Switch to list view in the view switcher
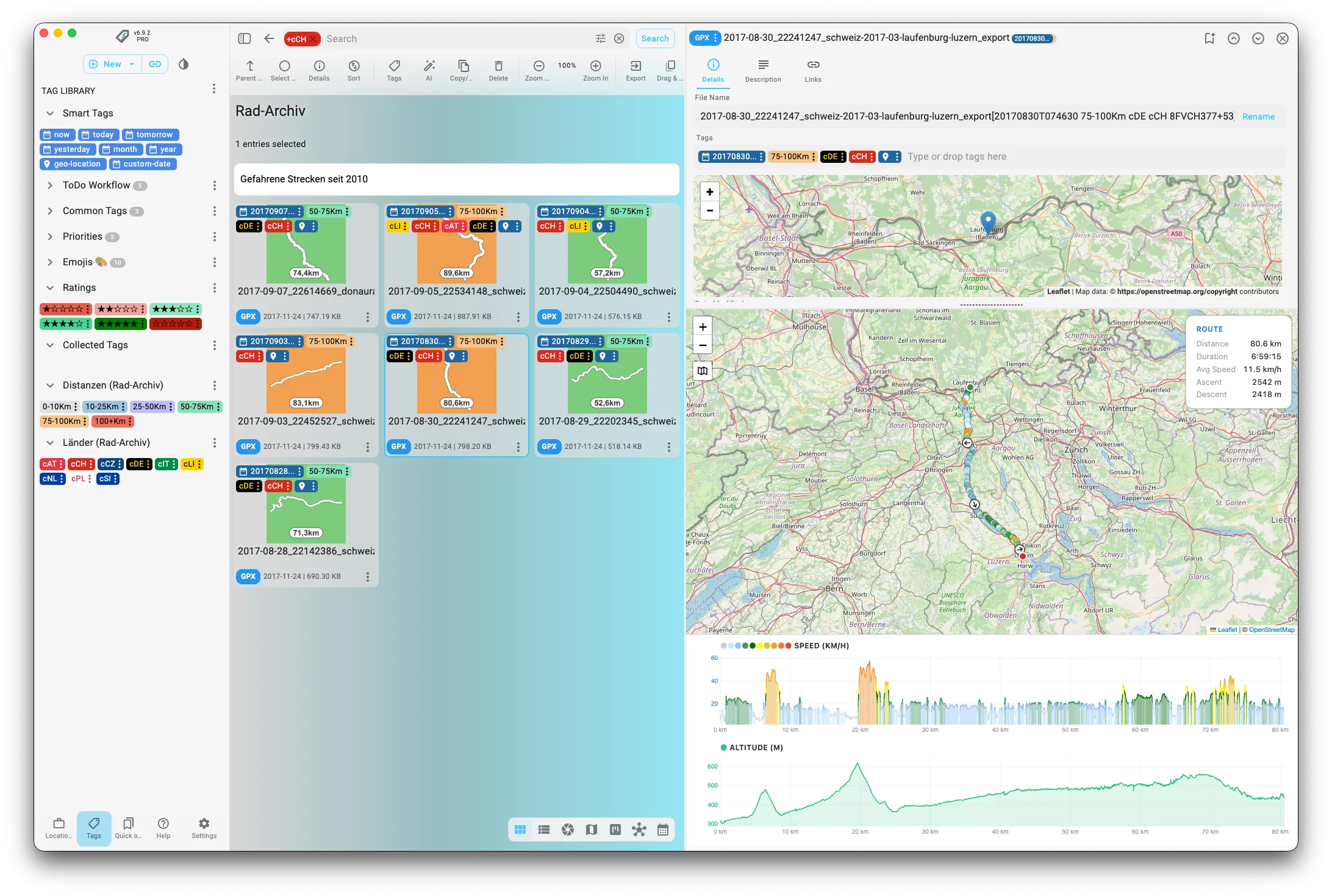 click(544, 830)
